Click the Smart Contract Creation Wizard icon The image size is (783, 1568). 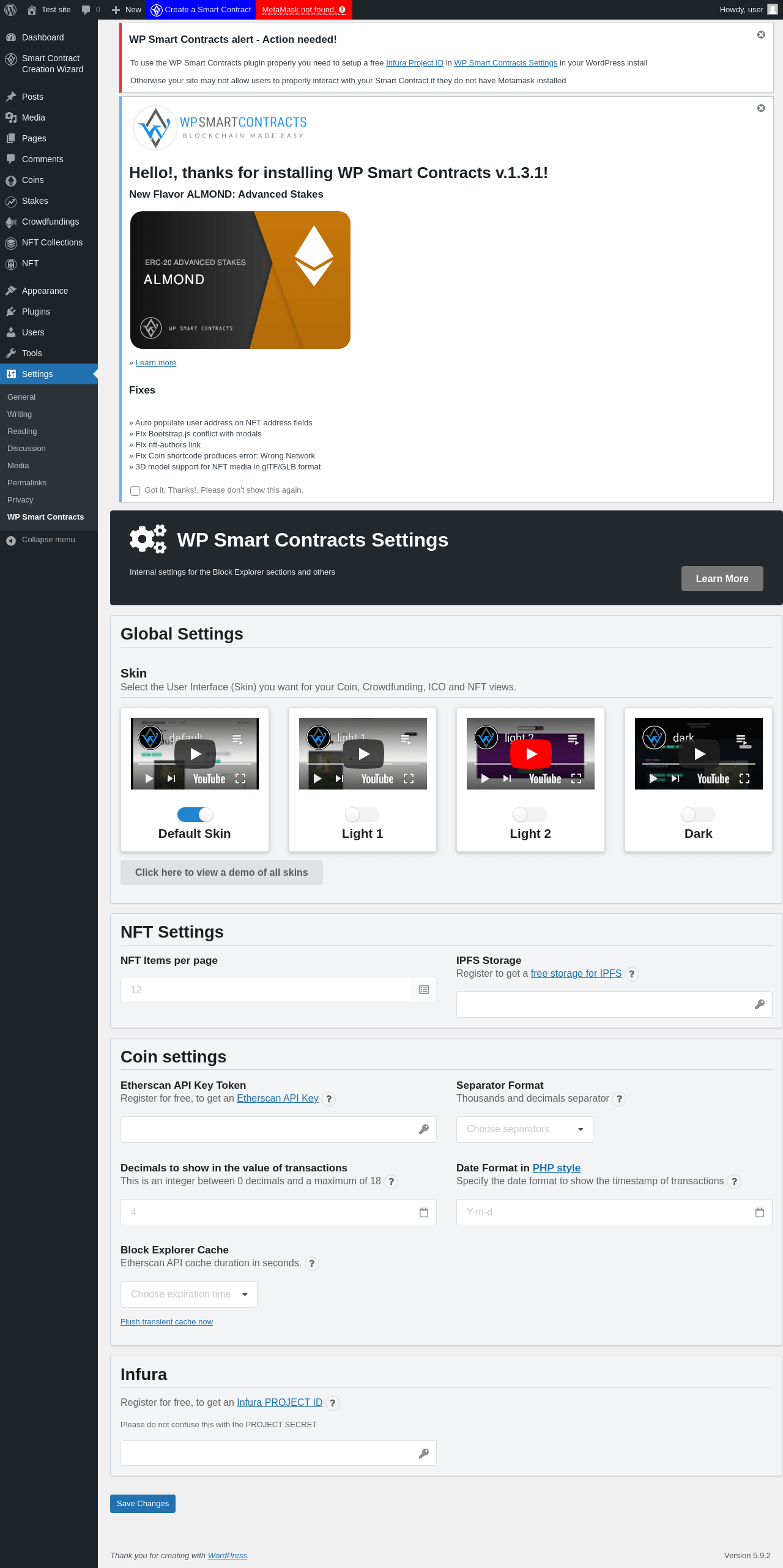tap(11, 59)
